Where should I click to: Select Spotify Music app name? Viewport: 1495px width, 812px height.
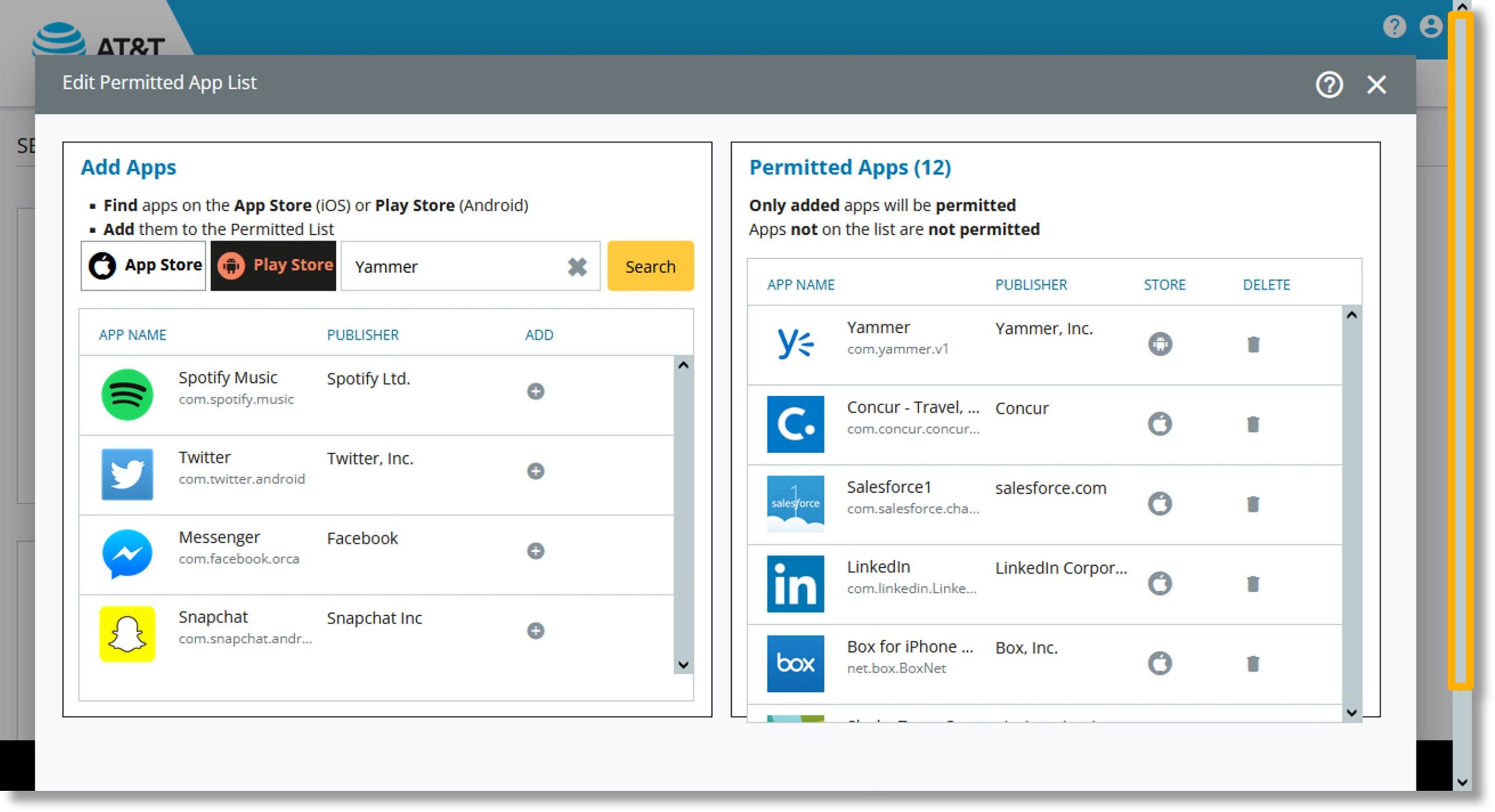[228, 378]
